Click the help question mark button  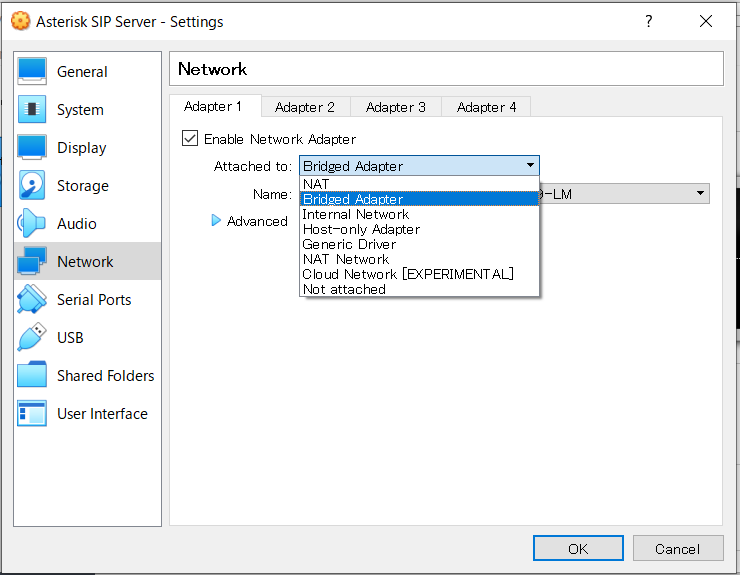pos(649,21)
